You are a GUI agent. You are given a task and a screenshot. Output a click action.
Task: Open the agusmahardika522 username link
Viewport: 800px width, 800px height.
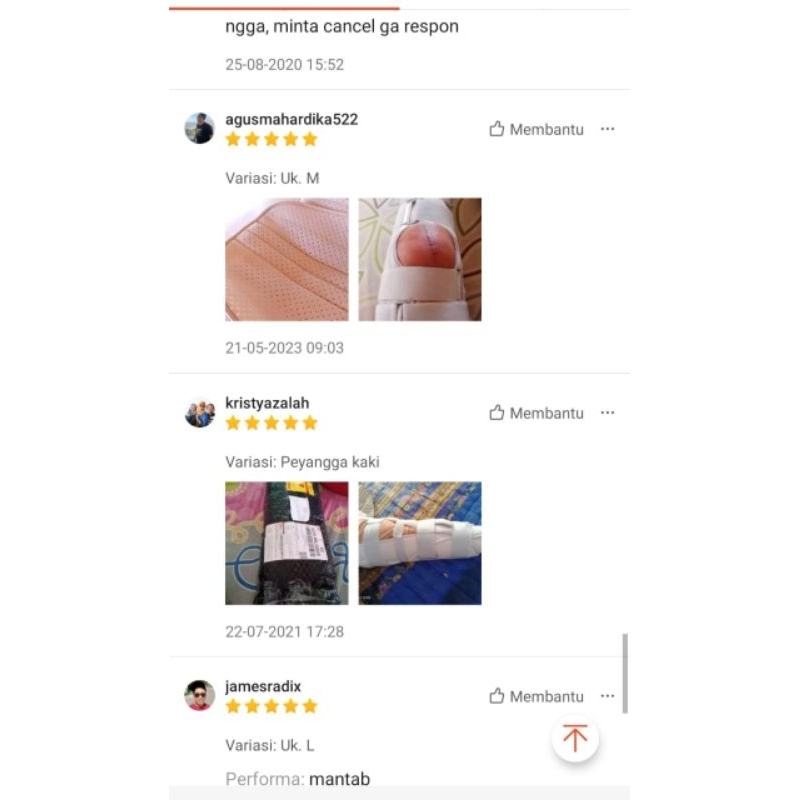291,119
